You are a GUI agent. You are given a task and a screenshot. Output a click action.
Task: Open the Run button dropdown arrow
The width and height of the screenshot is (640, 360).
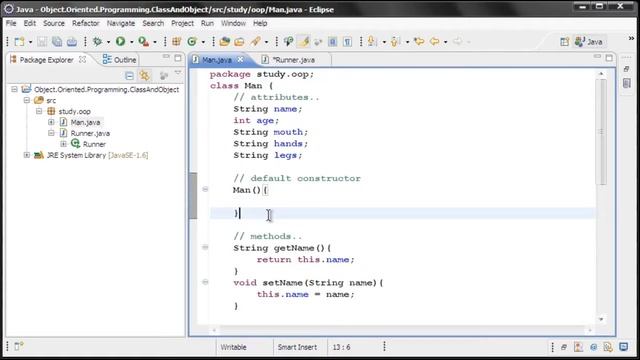[x=131, y=42]
